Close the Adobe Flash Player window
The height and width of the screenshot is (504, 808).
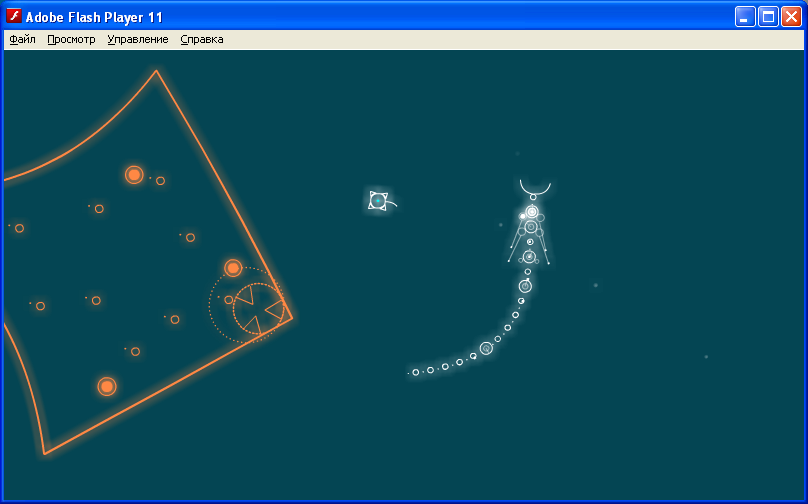tap(791, 17)
